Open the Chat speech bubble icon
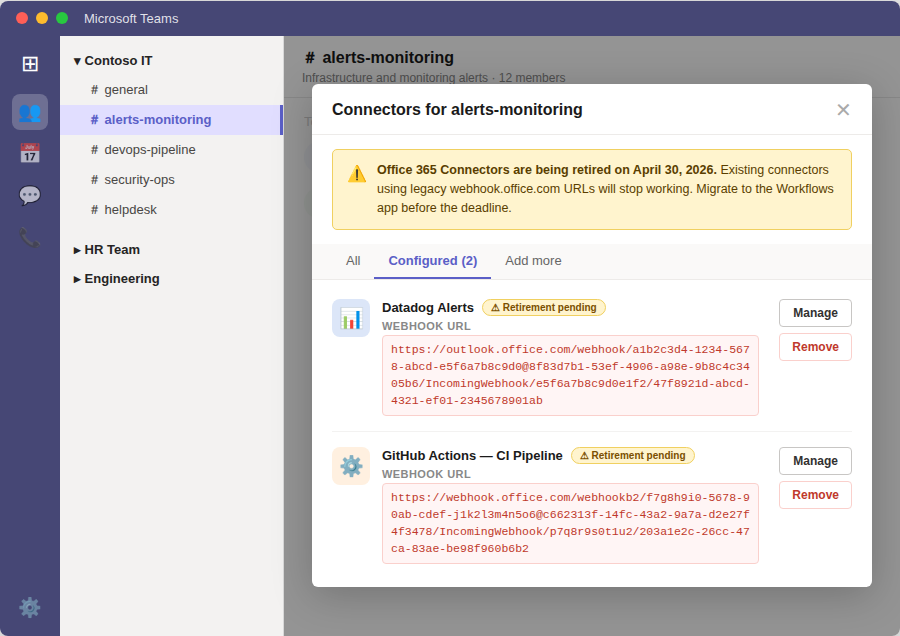 click(x=30, y=195)
